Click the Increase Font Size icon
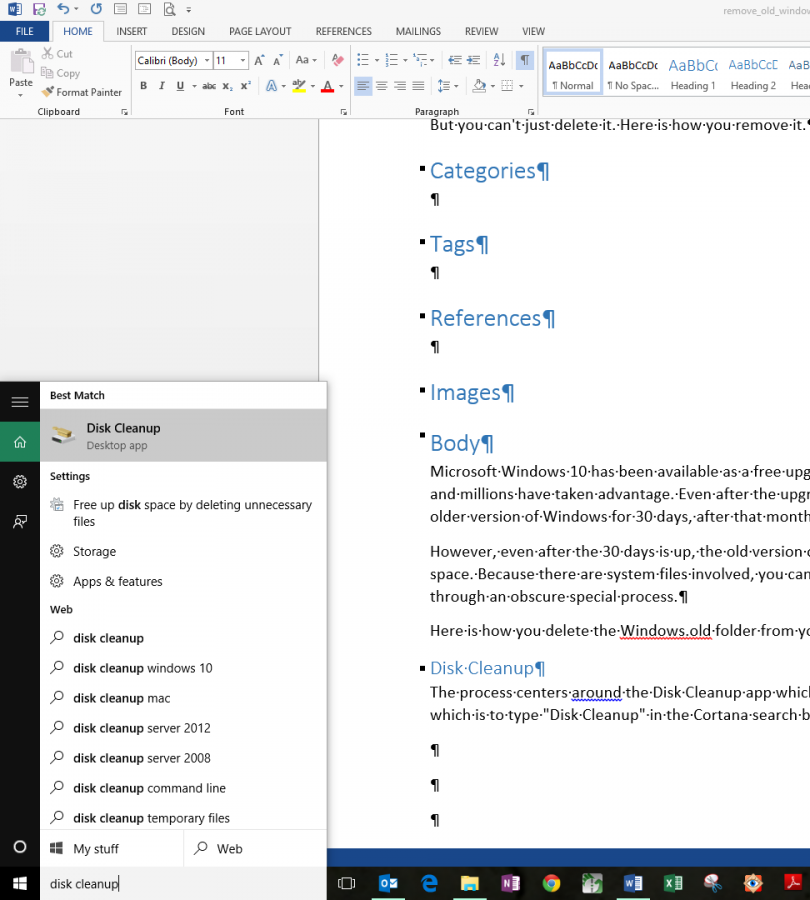The width and height of the screenshot is (810, 900). click(x=258, y=61)
